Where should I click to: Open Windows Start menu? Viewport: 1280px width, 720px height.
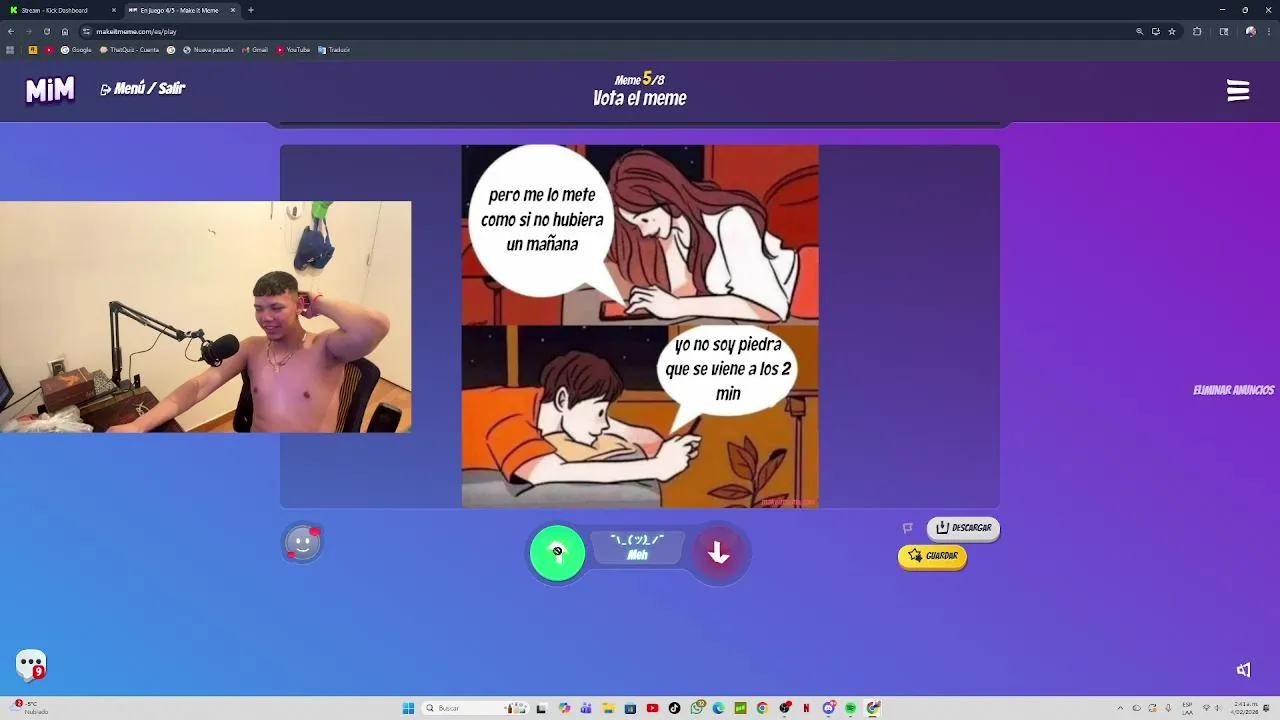tap(408, 708)
